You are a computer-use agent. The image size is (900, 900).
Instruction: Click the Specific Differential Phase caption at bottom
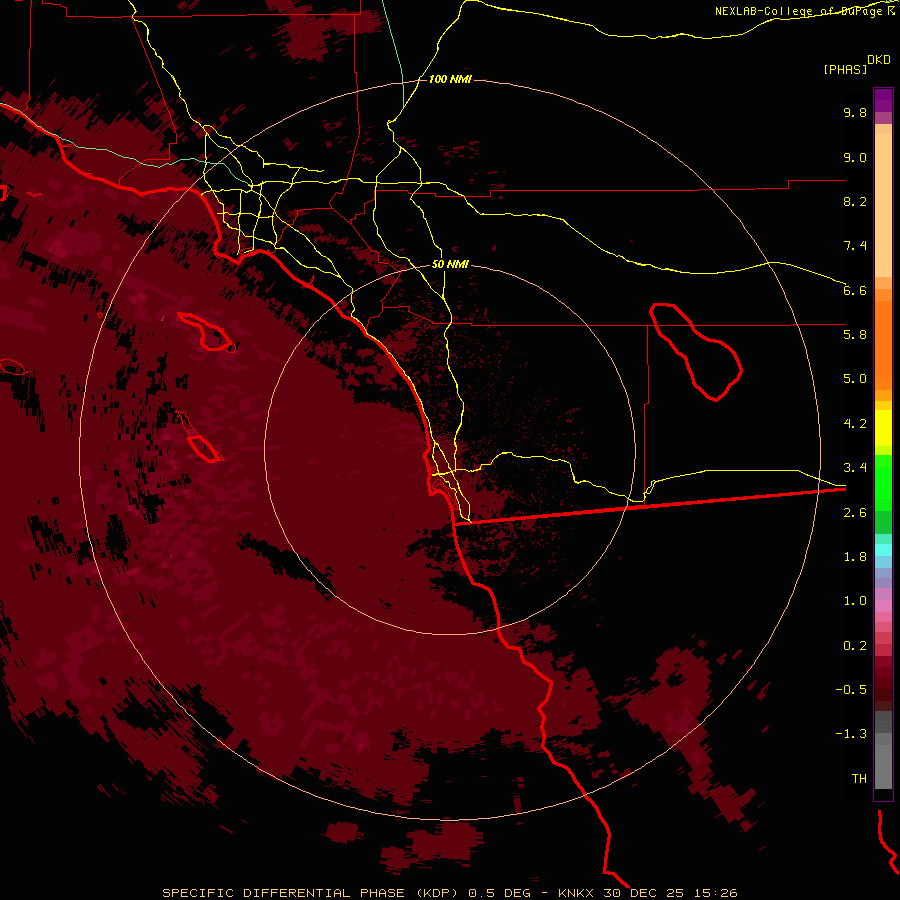point(449,893)
